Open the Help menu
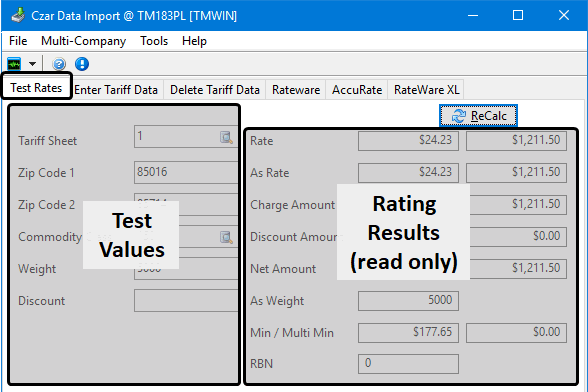Viewport: 588px width, 392px height. tap(194, 41)
